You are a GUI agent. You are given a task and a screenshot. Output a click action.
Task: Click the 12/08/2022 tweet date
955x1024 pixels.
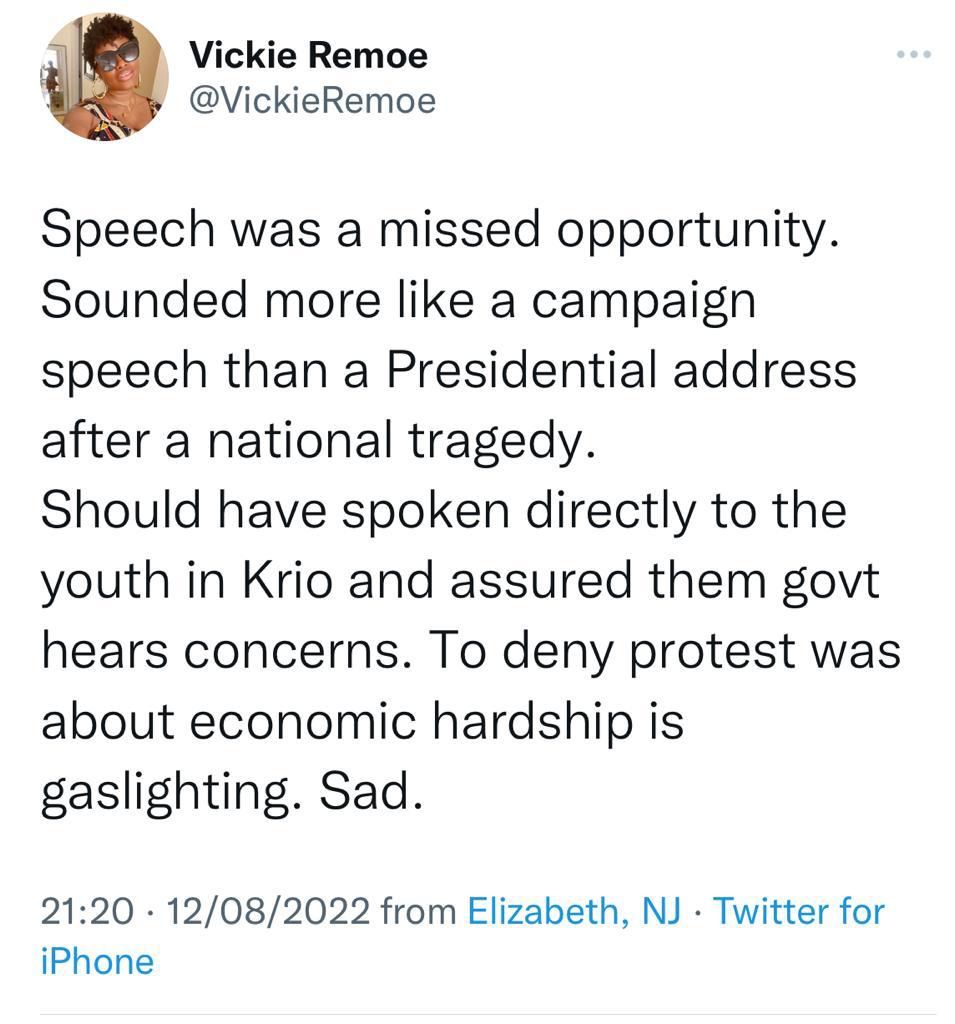click(x=269, y=911)
